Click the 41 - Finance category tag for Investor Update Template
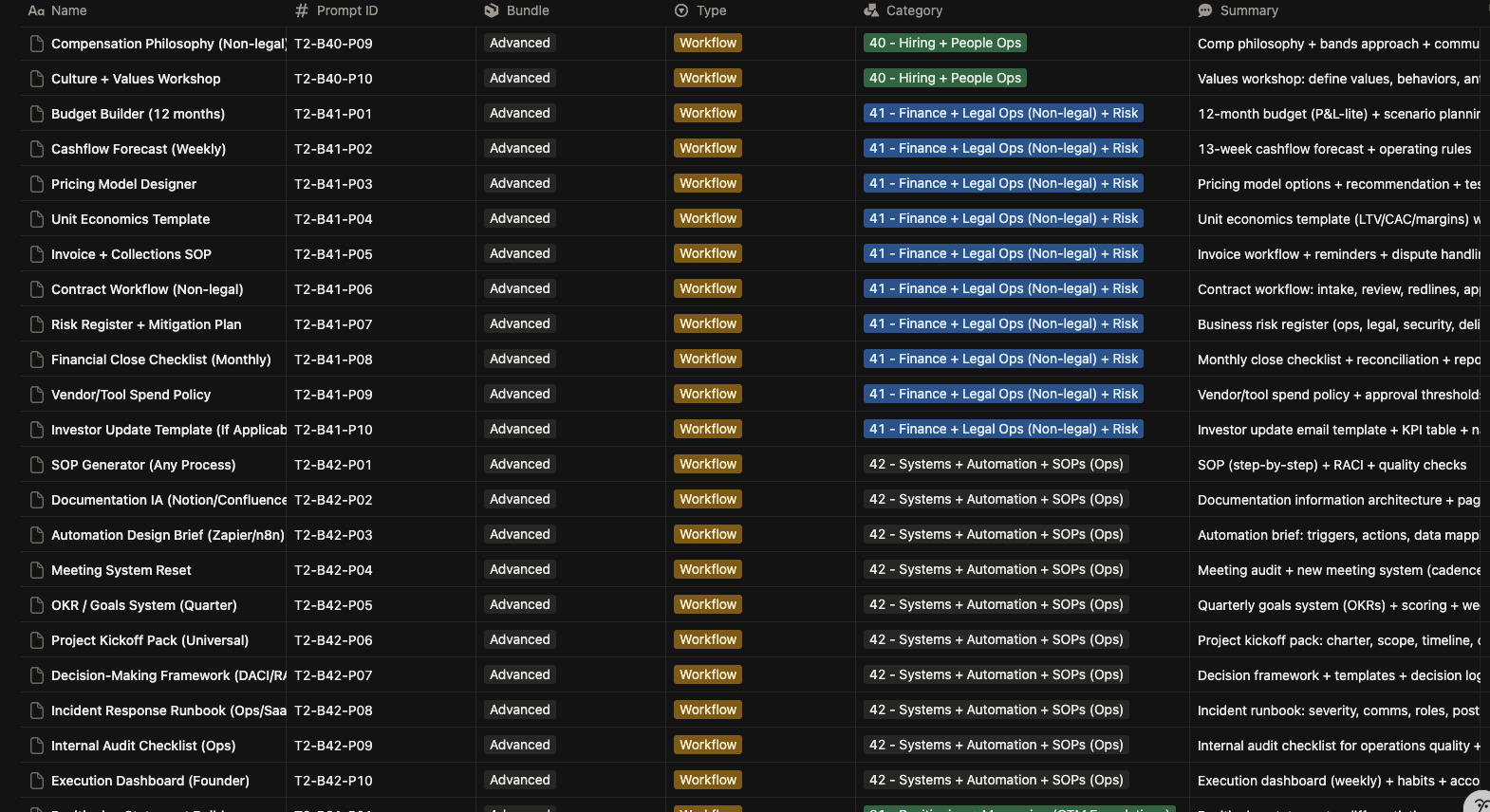The width and height of the screenshot is (1490, 812). click(x=1003, y=429)
